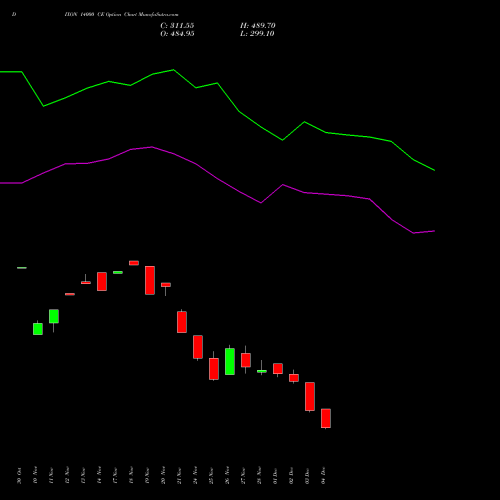Select the 21 Nov date label
The height and width of the screenshot is (500, 500).
tap(179, 475)
